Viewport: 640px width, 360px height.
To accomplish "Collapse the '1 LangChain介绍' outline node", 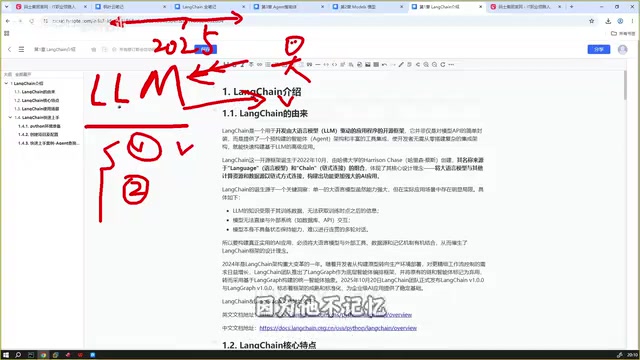I will 6,83.
